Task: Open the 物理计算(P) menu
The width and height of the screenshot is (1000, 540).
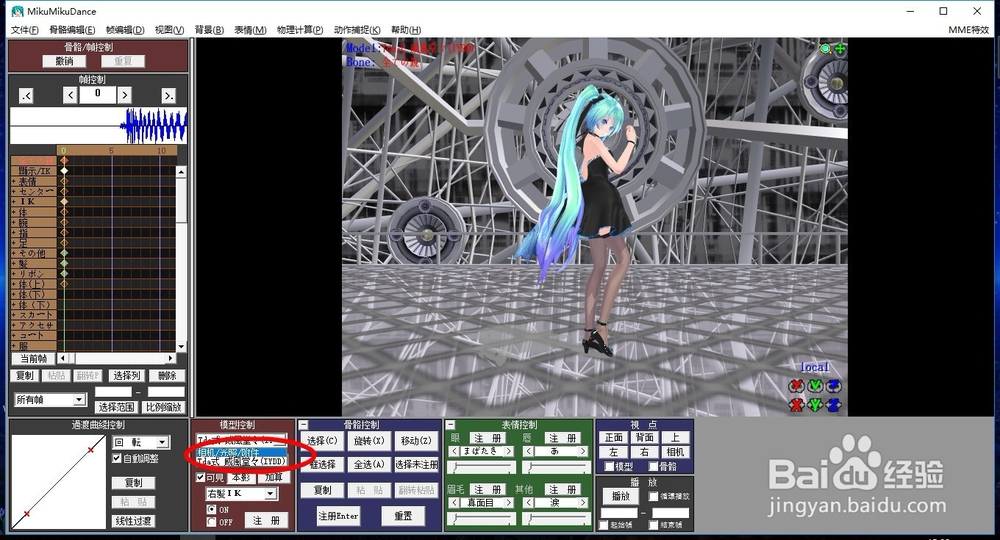Action: pyautogui.click(x=300, y=30)
